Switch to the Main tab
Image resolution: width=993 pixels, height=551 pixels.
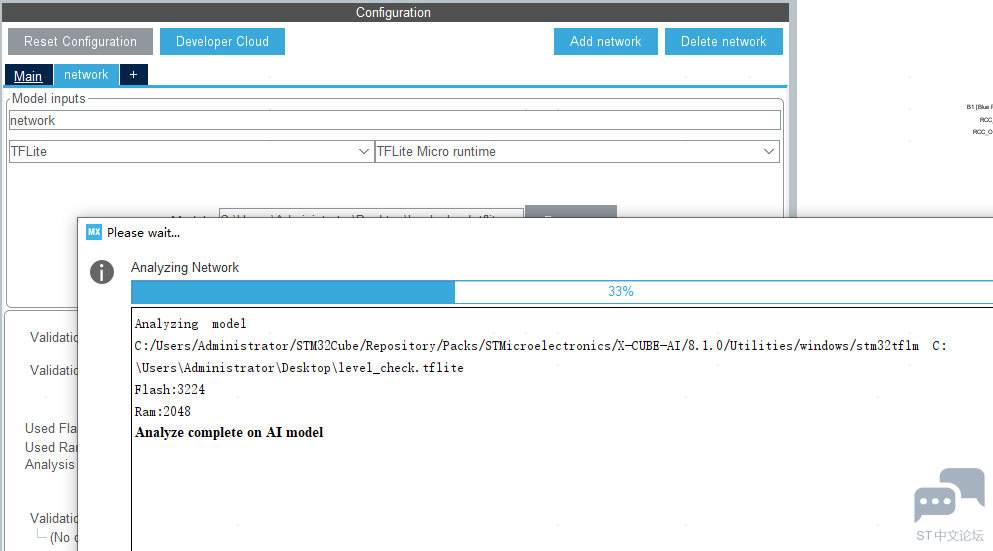click(28, 75)
